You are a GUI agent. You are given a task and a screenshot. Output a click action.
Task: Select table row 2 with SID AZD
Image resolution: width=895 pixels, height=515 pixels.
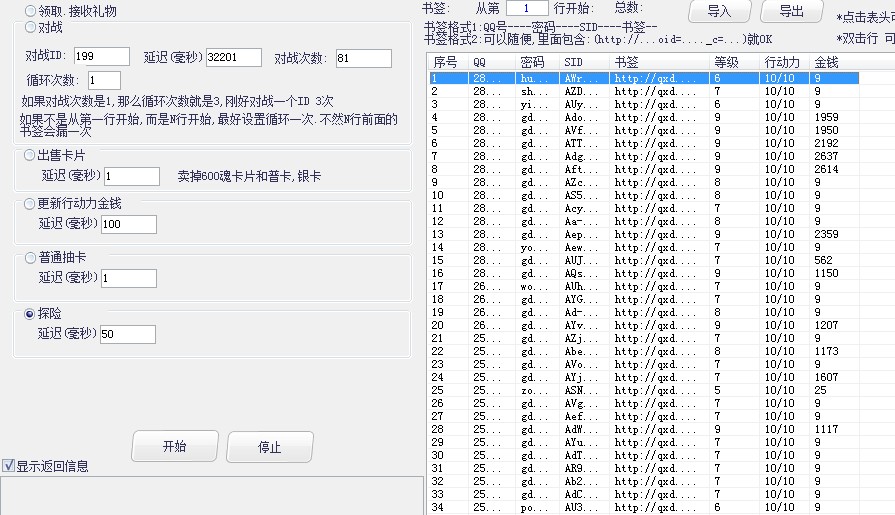644,91
